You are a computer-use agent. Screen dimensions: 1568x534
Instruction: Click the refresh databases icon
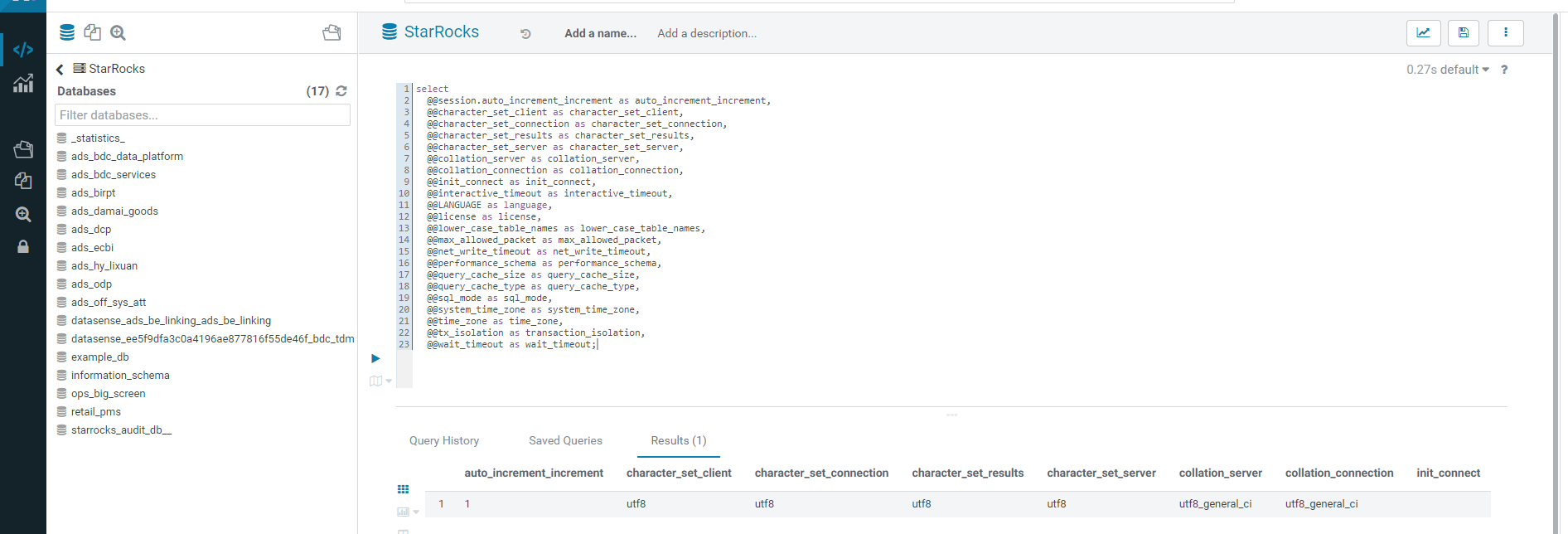(341, 91)
